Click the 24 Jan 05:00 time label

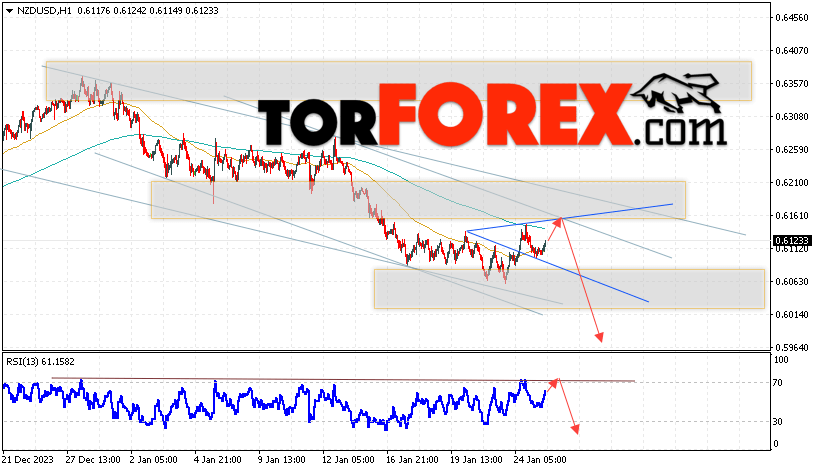click(540, 460)
